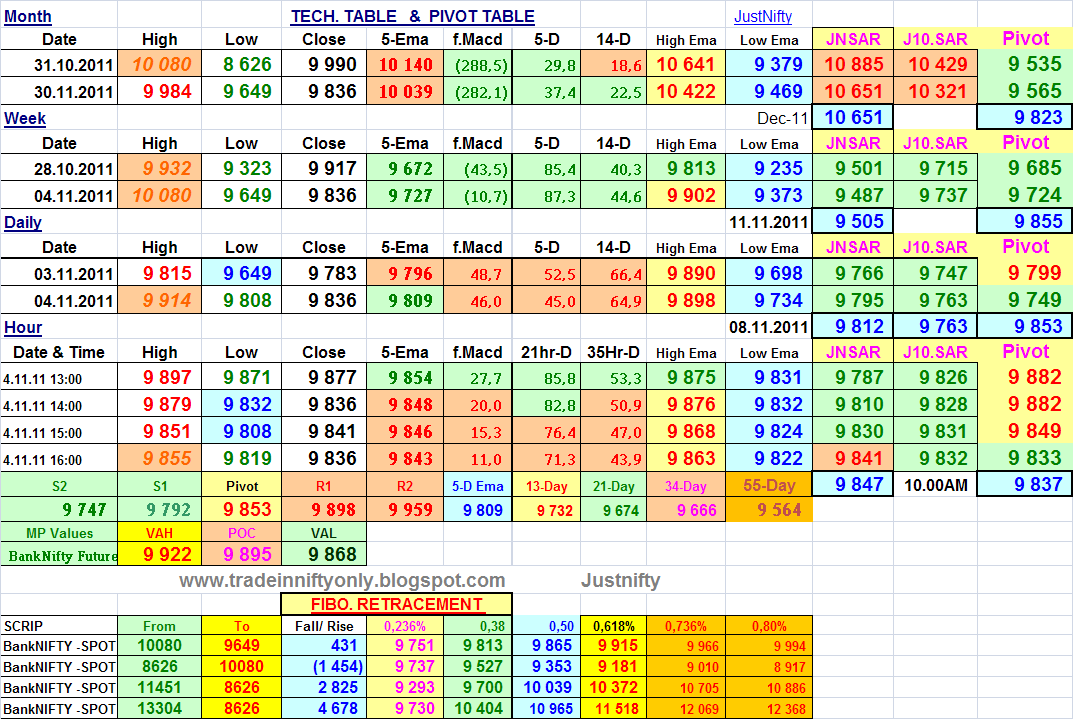Open the Week section link
Image resolution: width=1073 pixels, height=719 pixels.
[x=25, y=118]
